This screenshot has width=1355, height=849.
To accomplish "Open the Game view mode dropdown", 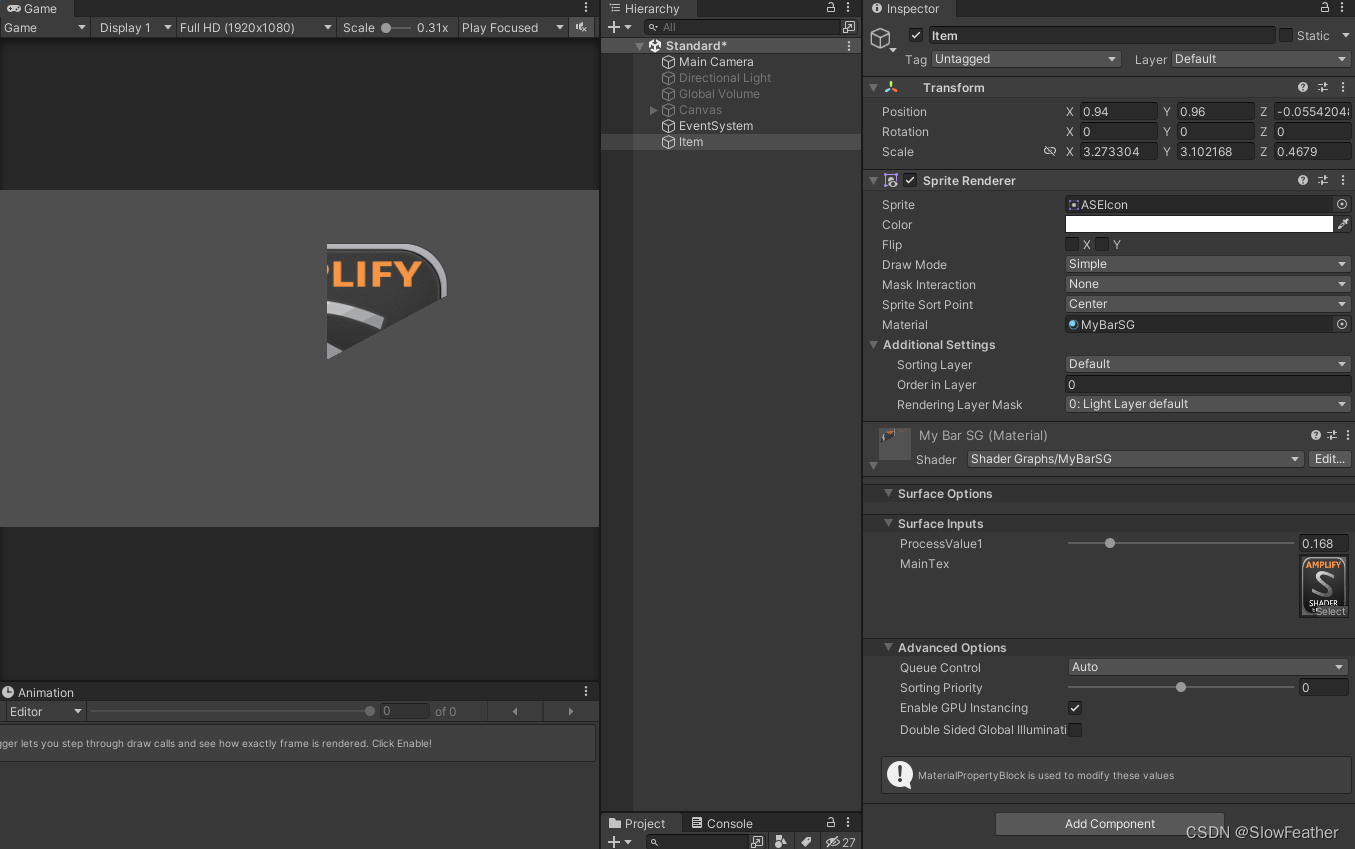I will [x=45, y=28].
